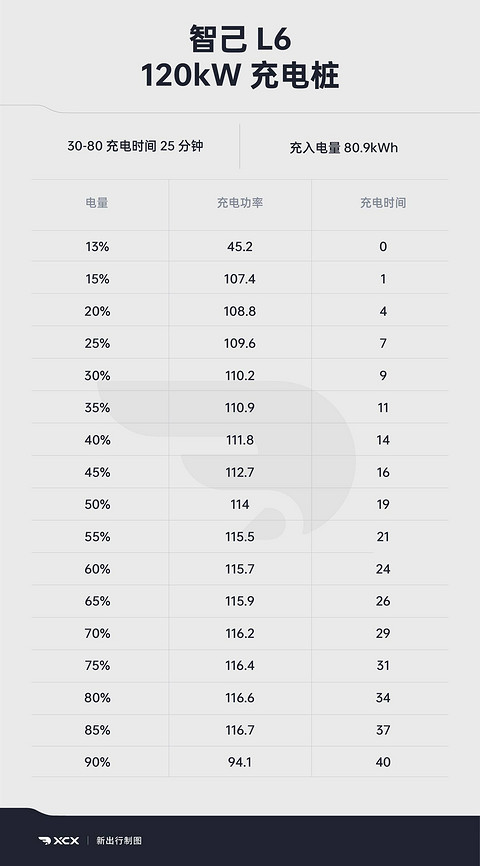
Task: Select the 13% battery level cell
Action: tap(97, 247)
